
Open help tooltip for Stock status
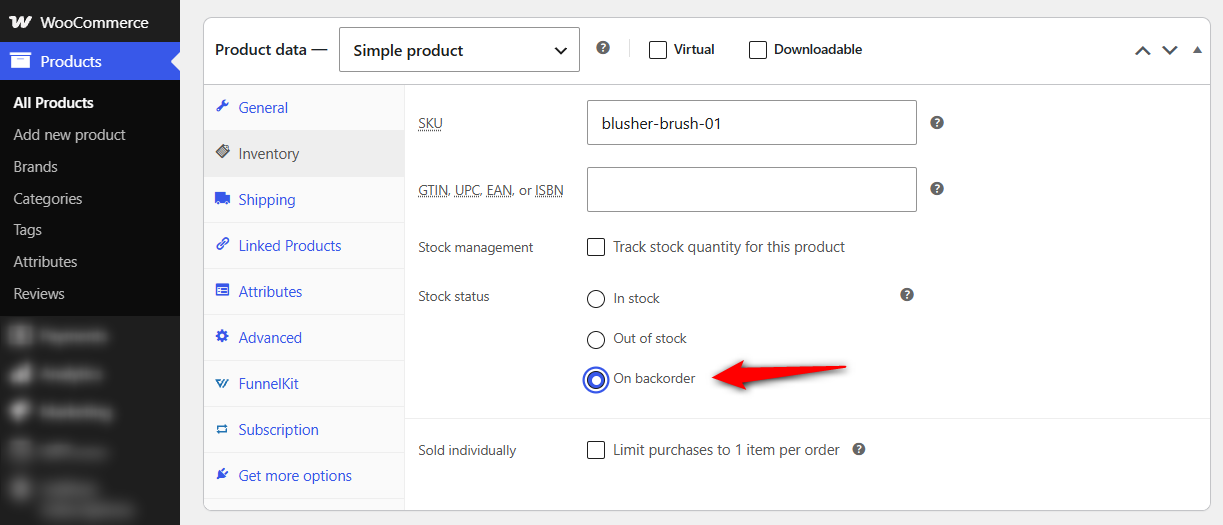pos(907,295)
